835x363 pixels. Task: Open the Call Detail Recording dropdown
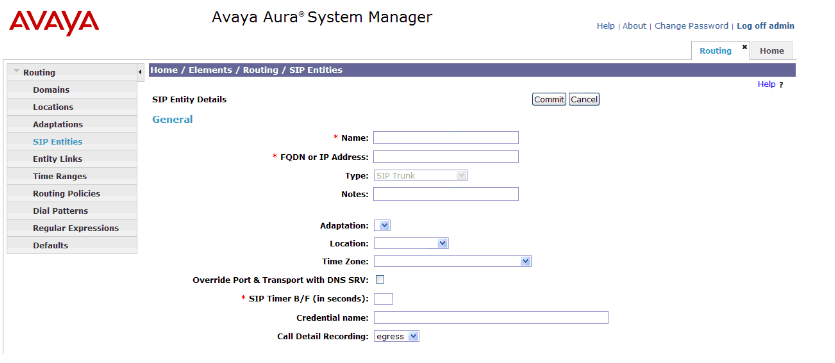click(397, 336)
